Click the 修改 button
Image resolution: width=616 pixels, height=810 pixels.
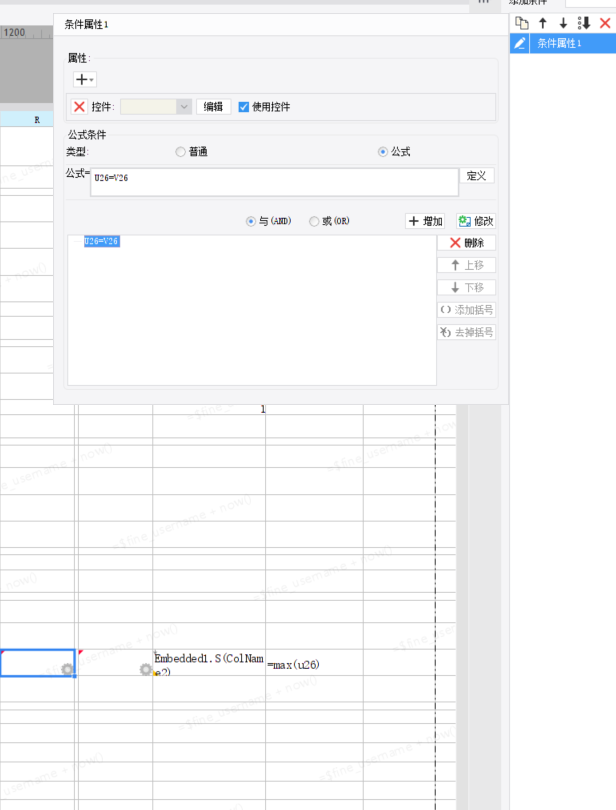476,221
